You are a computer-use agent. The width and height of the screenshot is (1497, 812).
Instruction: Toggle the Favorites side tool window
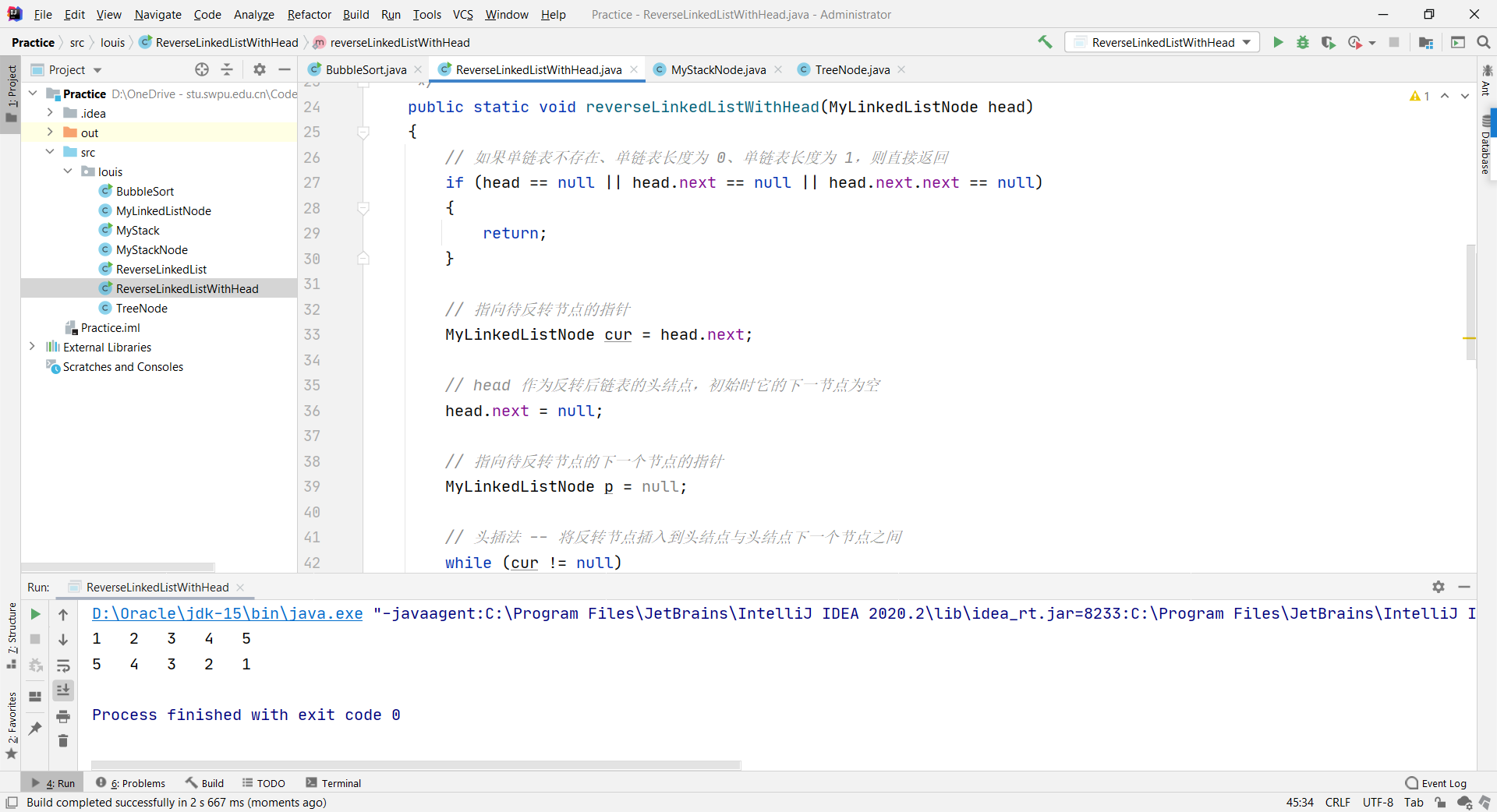pos(11,726)
